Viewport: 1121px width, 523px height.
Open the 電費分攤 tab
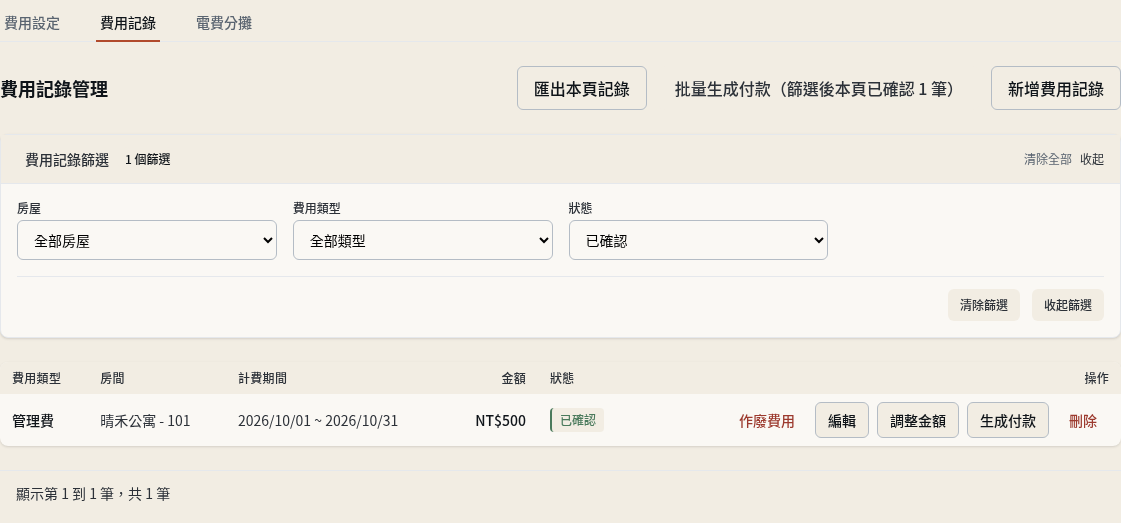pos(224,24)
